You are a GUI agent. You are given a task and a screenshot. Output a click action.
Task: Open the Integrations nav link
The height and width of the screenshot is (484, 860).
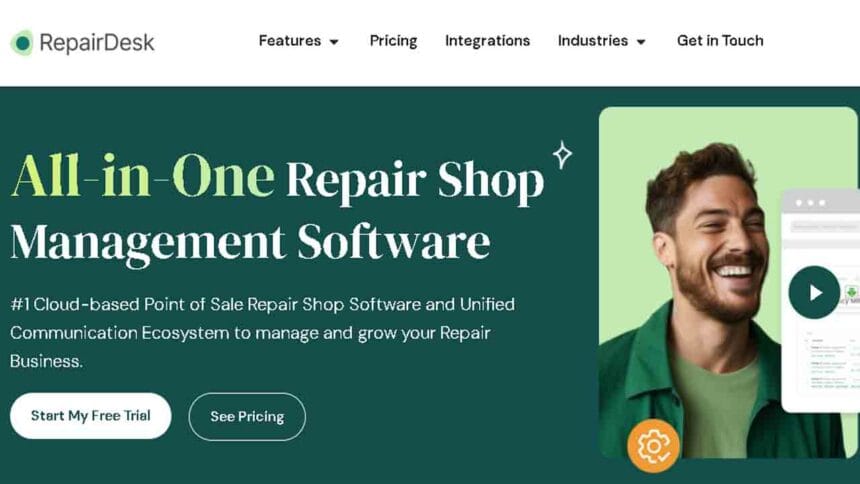tap(488, 41)
